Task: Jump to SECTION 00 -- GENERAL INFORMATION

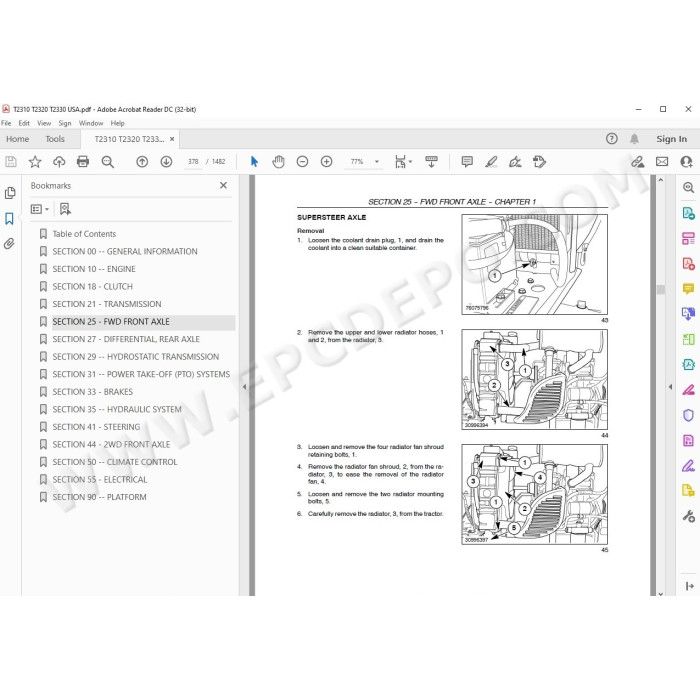Action: click(125, 251)
